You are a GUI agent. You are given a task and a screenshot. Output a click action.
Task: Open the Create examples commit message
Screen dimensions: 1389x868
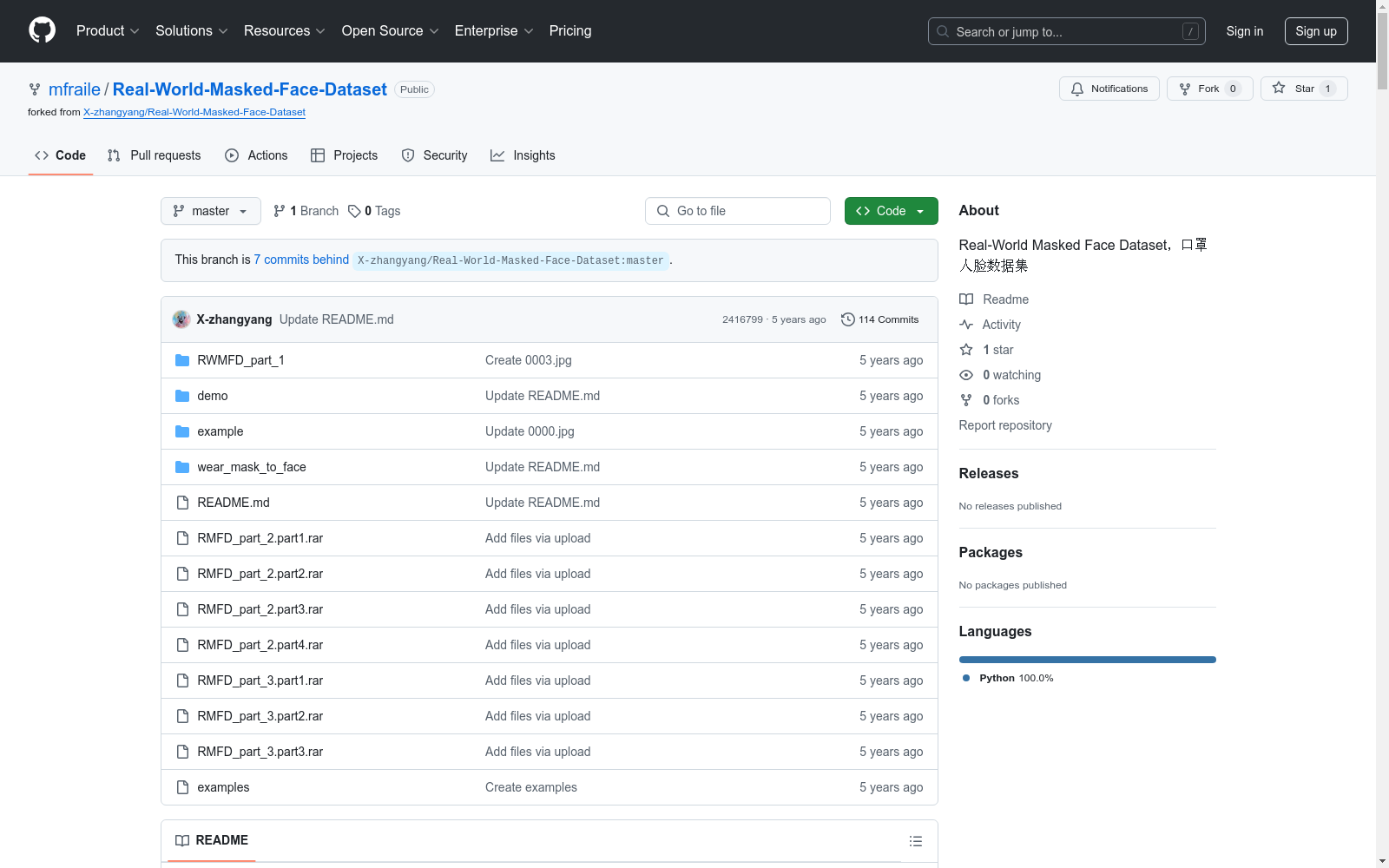pyautogui.click(x=531, y=787)
